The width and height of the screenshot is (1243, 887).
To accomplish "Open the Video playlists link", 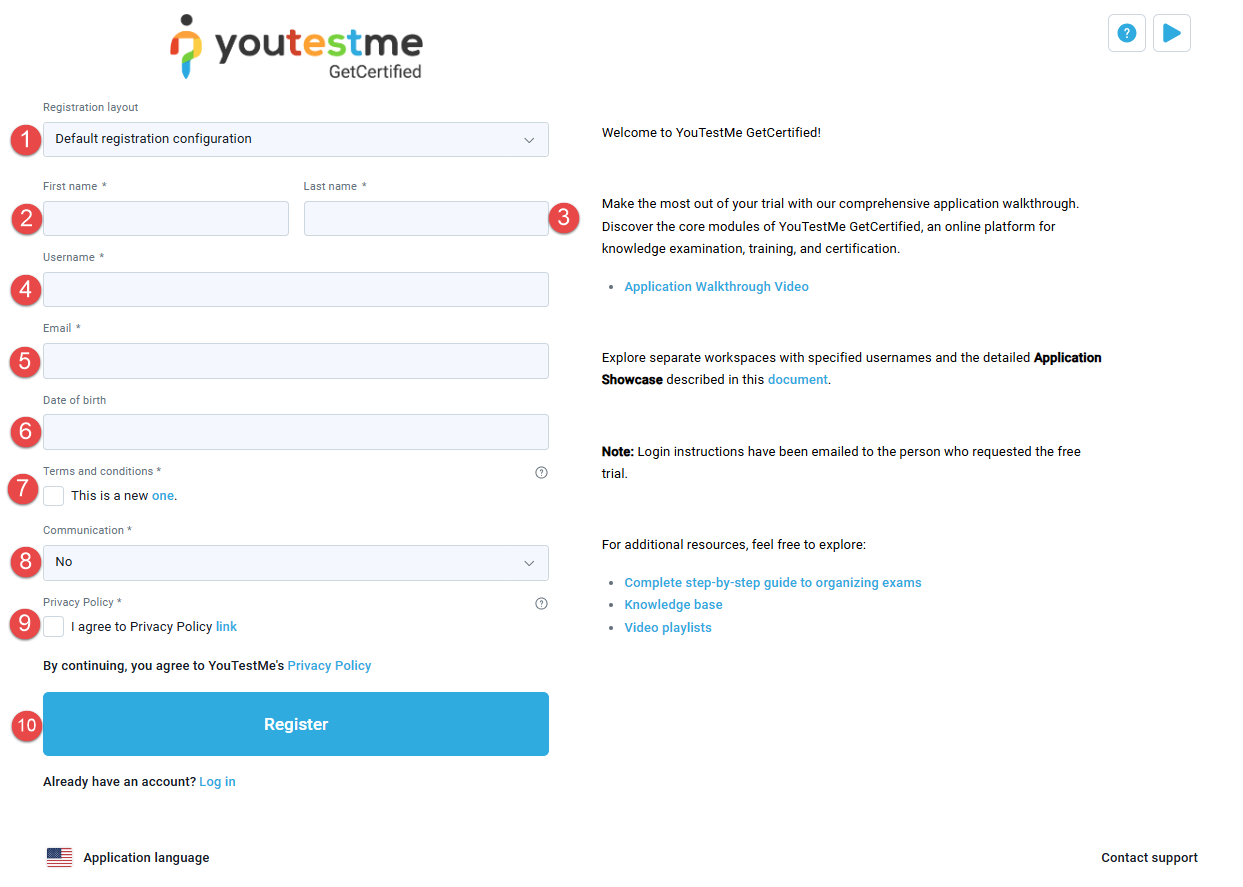I will coord(668,628).
